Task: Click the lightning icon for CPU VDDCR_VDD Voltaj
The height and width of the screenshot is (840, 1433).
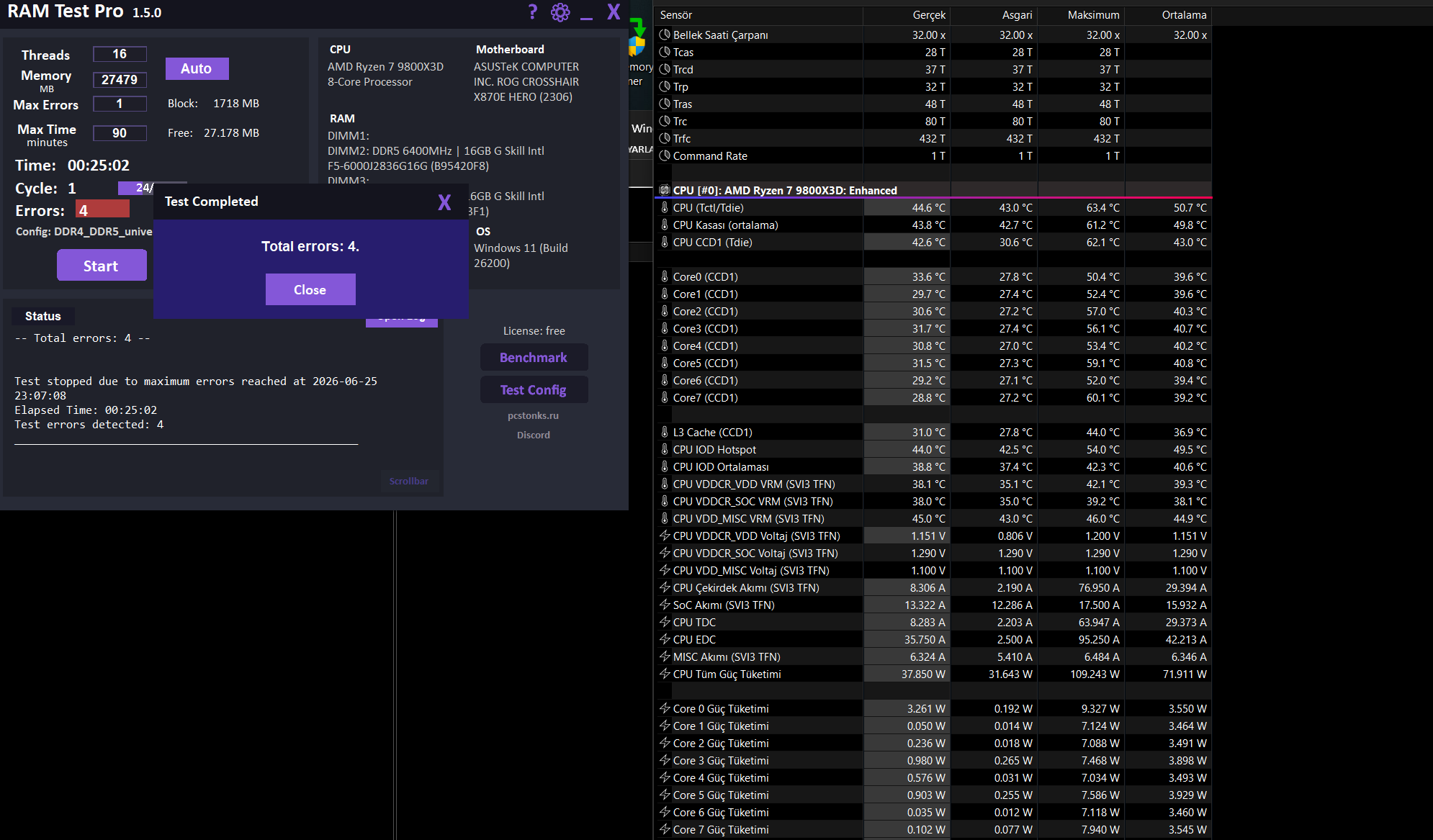Action: pyautogui.click(x=665, y=536)
